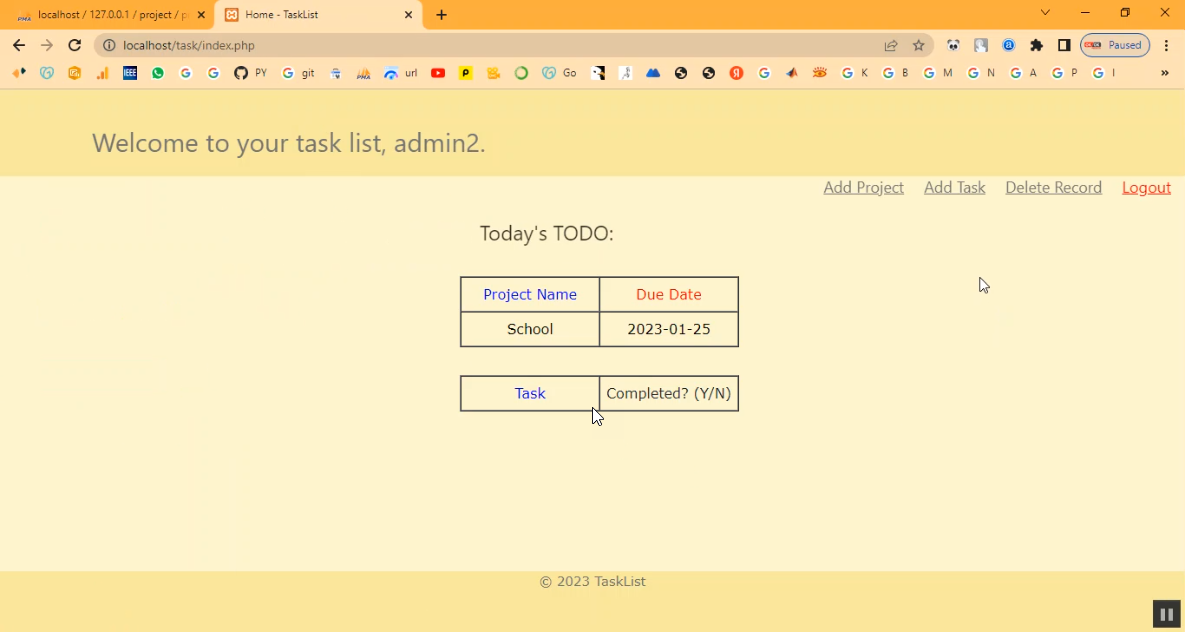Click the Today's TODO heading
The height and width of the screenshot is (632, 1185).
(x=546, y=234)
